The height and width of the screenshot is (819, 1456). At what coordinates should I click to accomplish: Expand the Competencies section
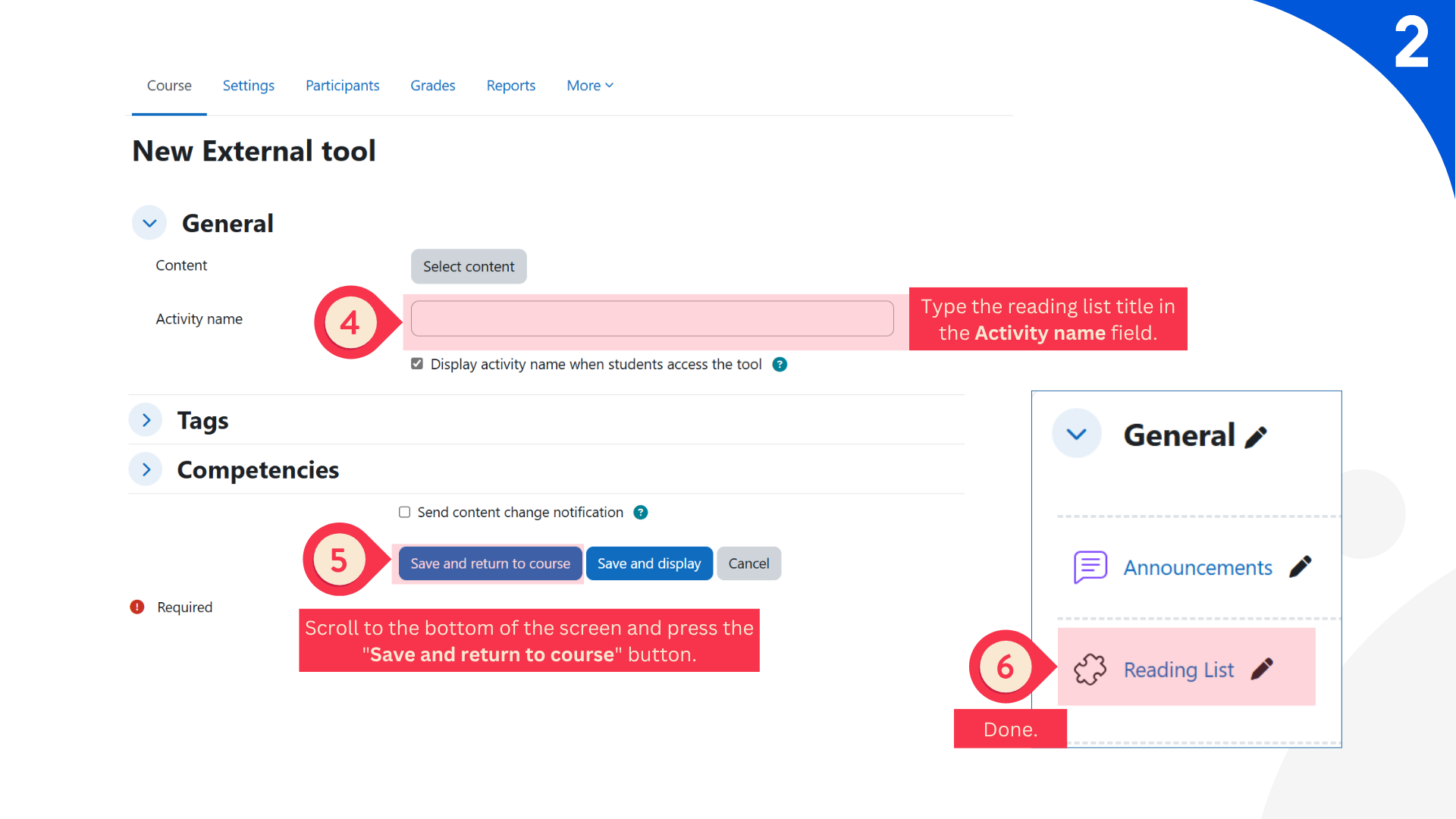(x=146, y=469)
